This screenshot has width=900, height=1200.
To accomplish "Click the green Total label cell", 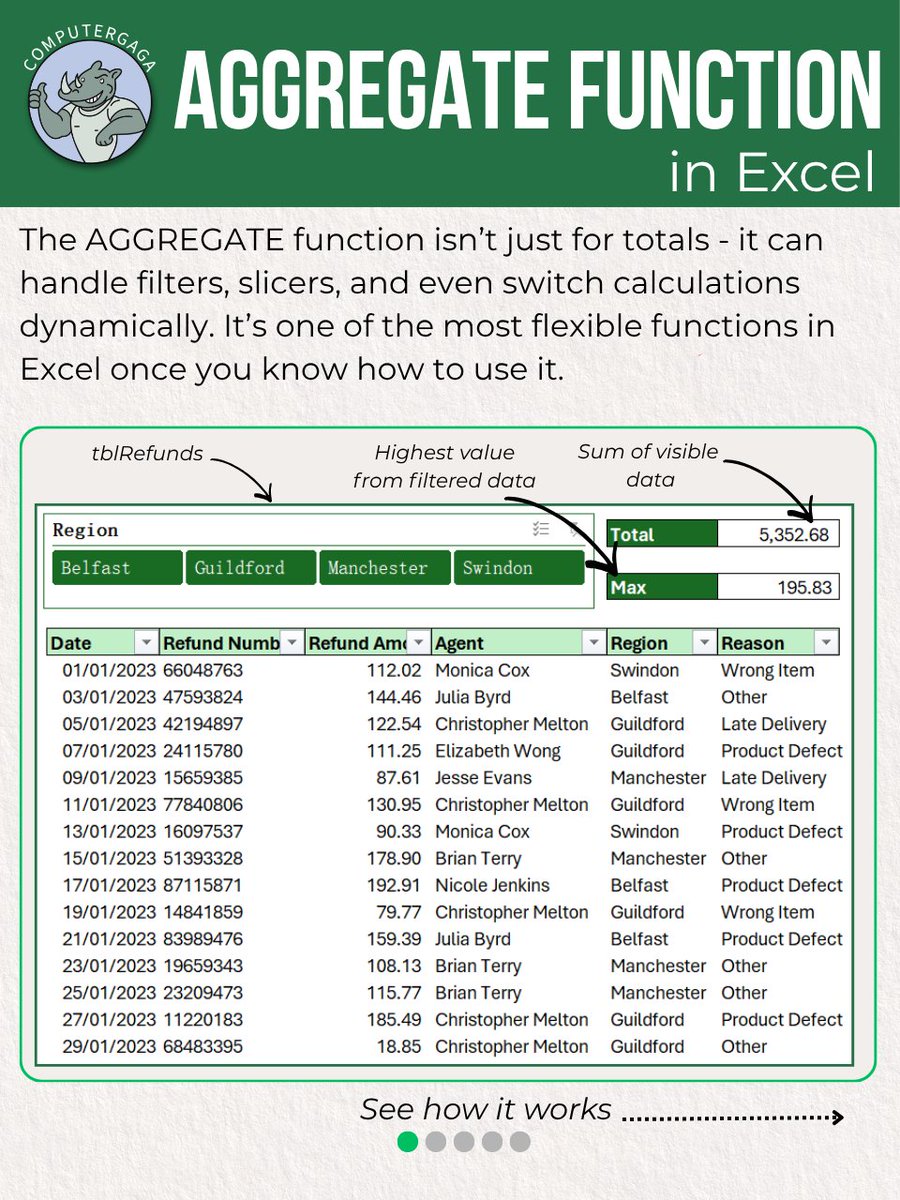I will pyautogui.click(x=662, y=534).
